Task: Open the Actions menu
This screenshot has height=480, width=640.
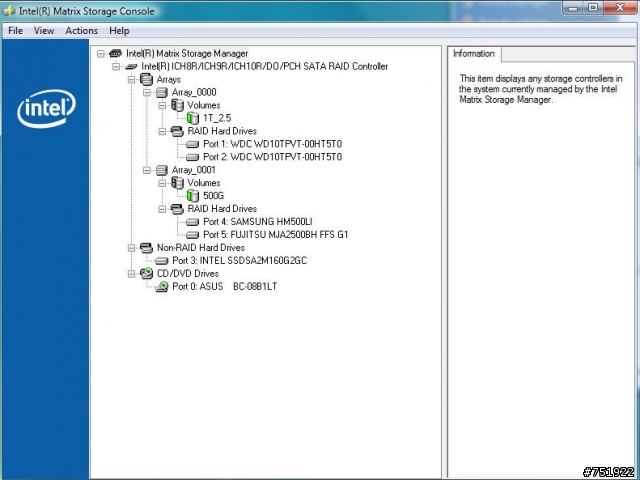Action: (82, 31)
